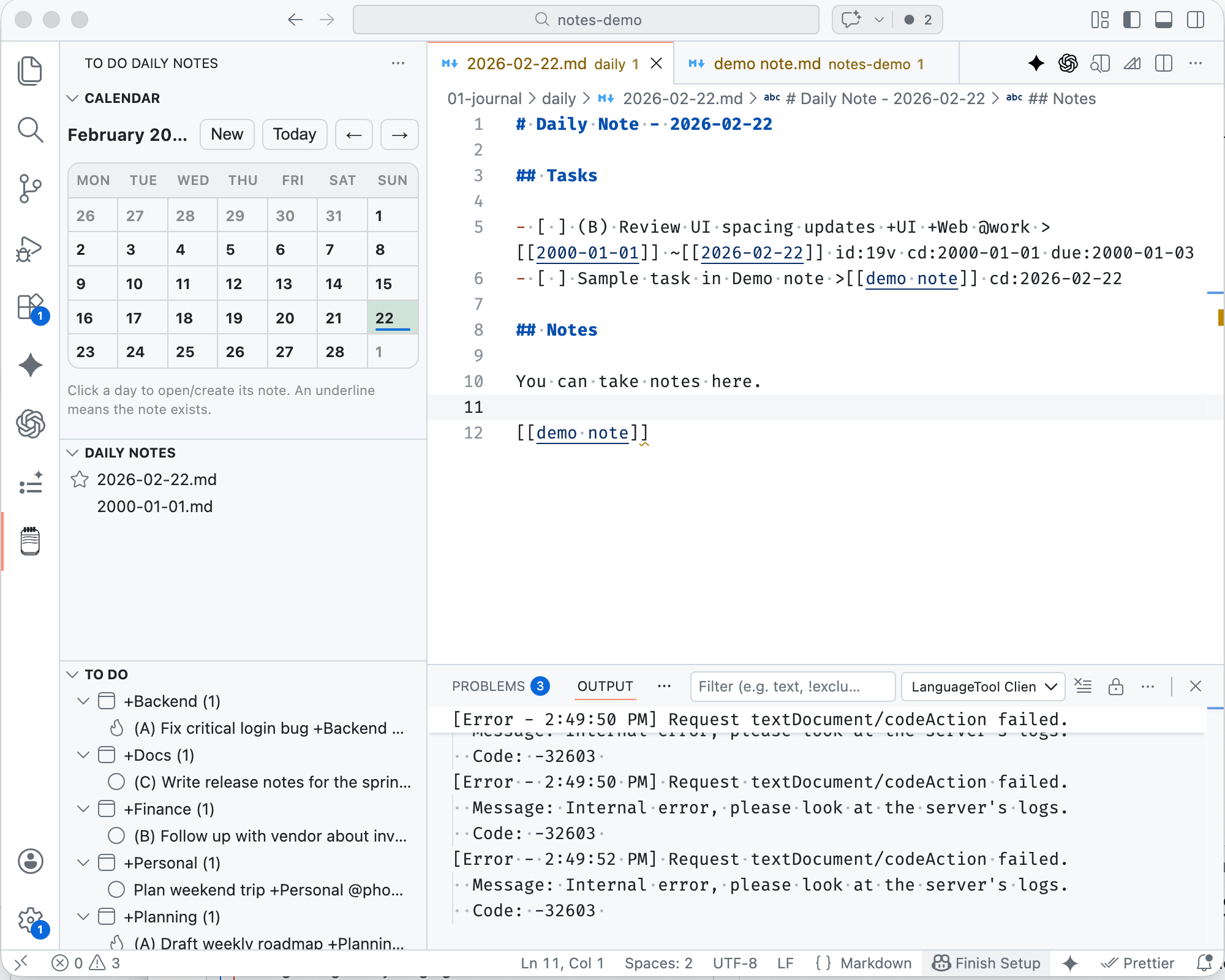Open Source Control view icon
The height and width of the screenshot is (980, 1225).
[30, 189]
